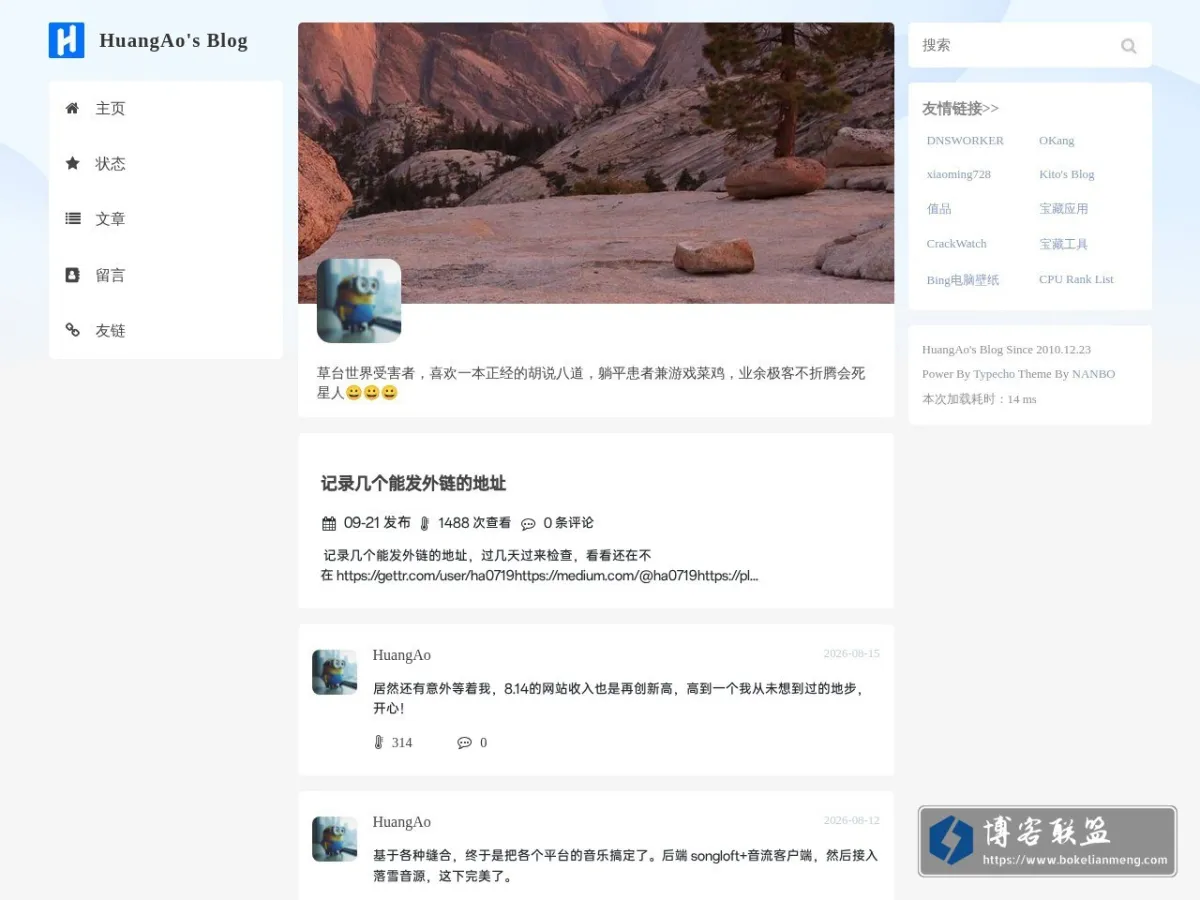Image resolution: width=1200 pixels, height=900 pixels.
Task: Click HuangAo author name in 2026-08-15 post
Action: (402, 655)
